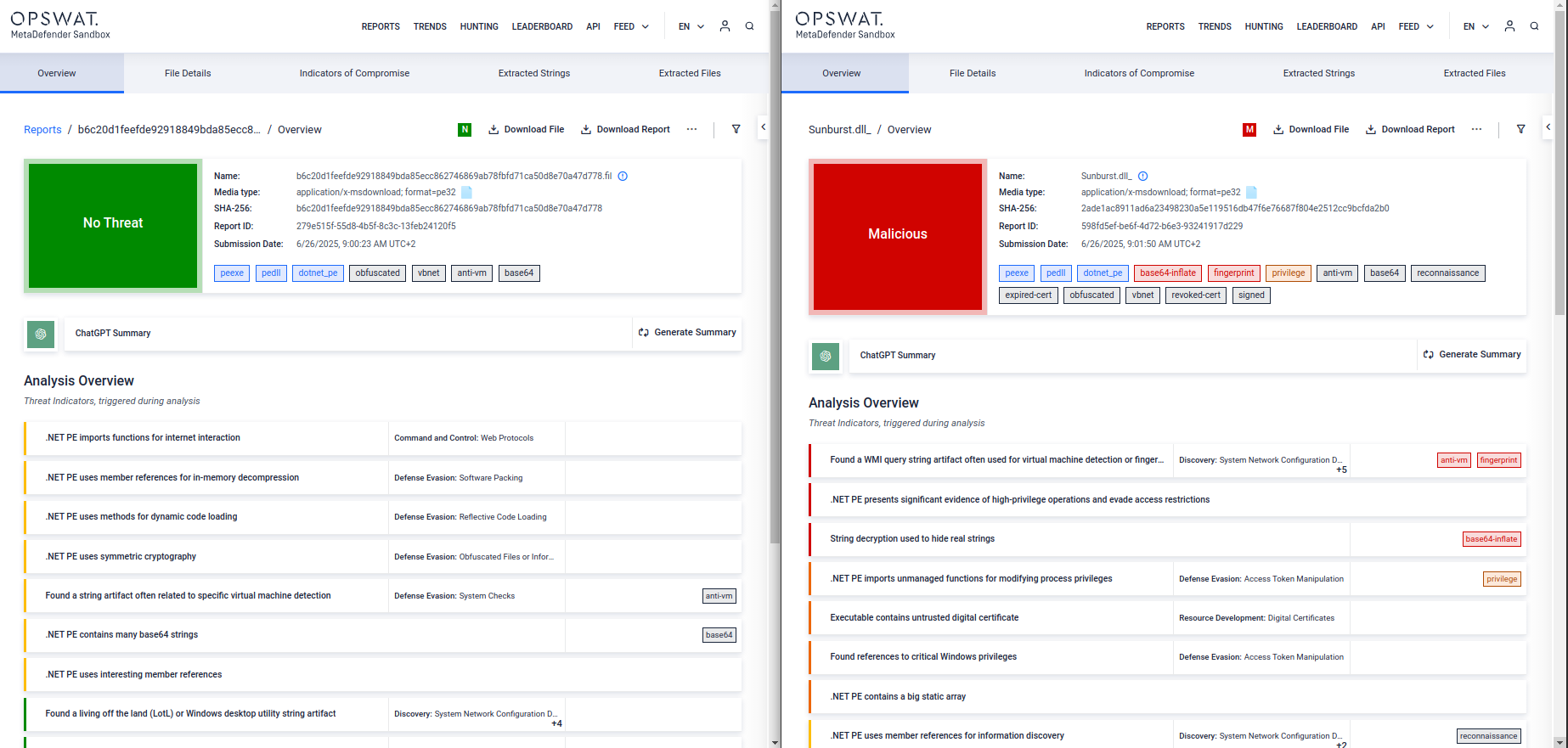
Task: Click 'Command and Control: Web Protocols' cell
Action: (x=477, y=438)
